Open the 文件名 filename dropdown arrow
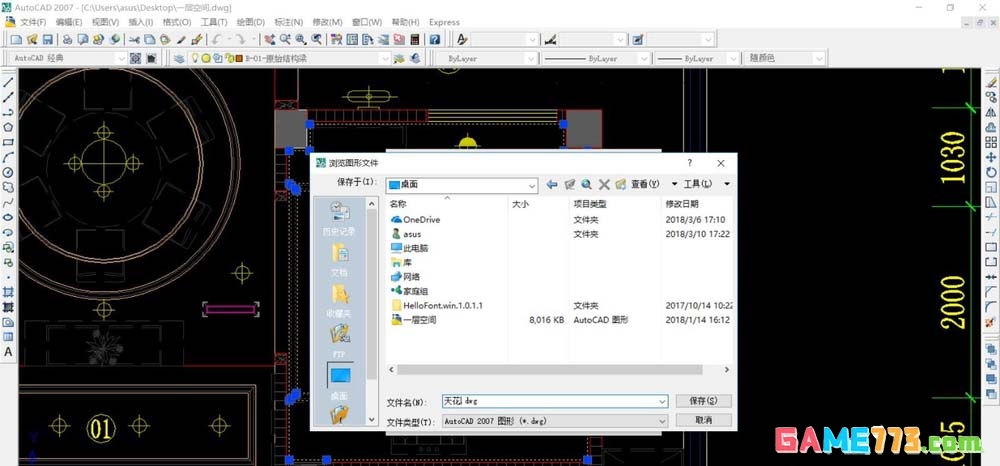This screenshot has height=466, width=1000. (663, 402)
